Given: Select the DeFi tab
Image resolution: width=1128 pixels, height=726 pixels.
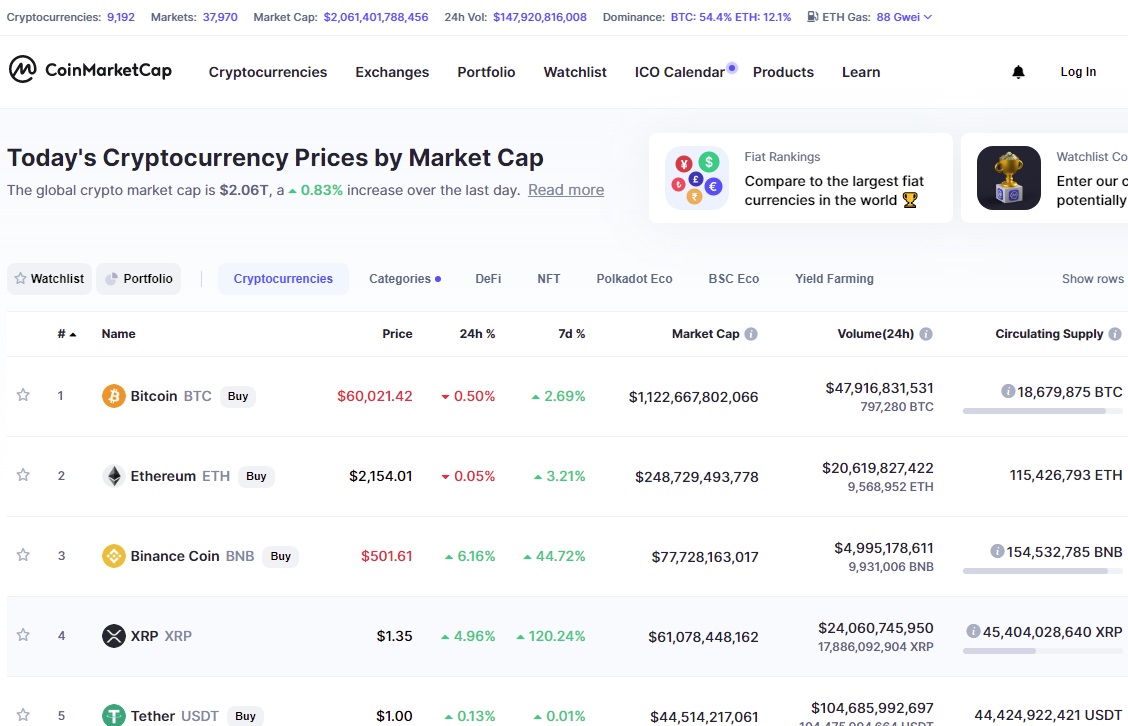Looking at the screenshot, I should 488,278.
